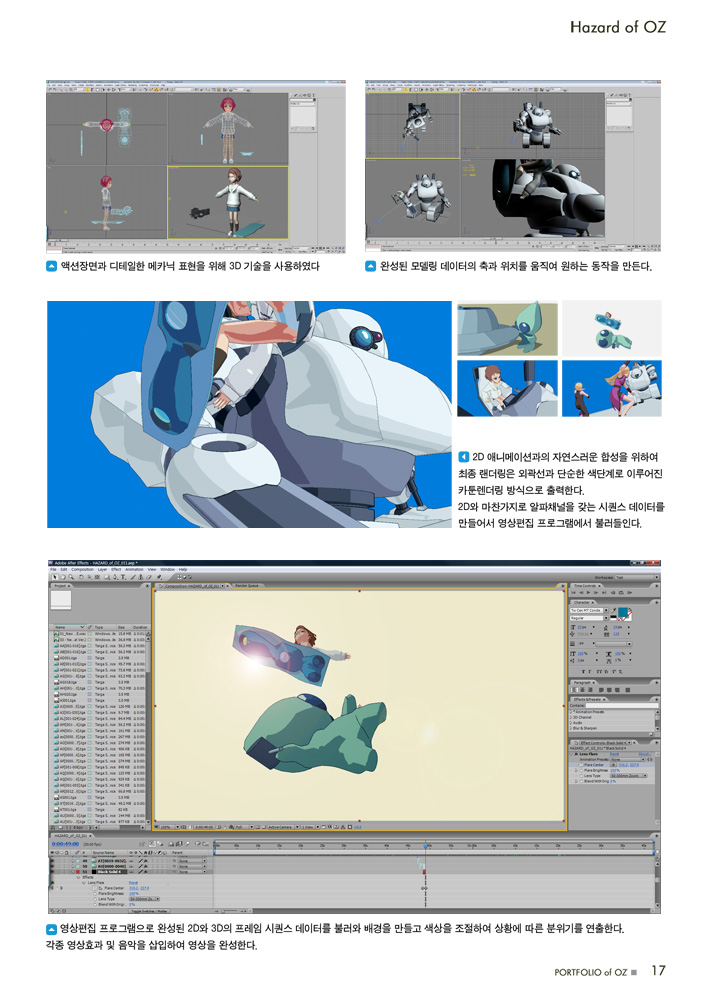
Task: Click the red current-time indicator in timeline
Action: tap(425, 847)
